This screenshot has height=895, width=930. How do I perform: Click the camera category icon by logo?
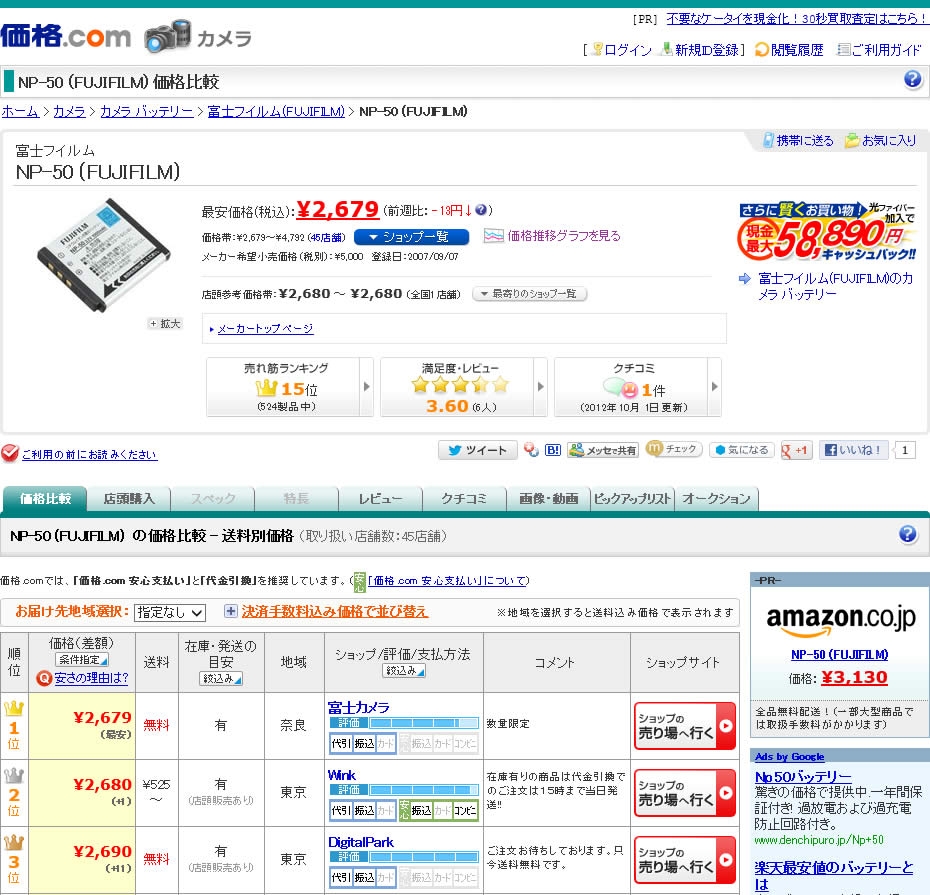168,36
